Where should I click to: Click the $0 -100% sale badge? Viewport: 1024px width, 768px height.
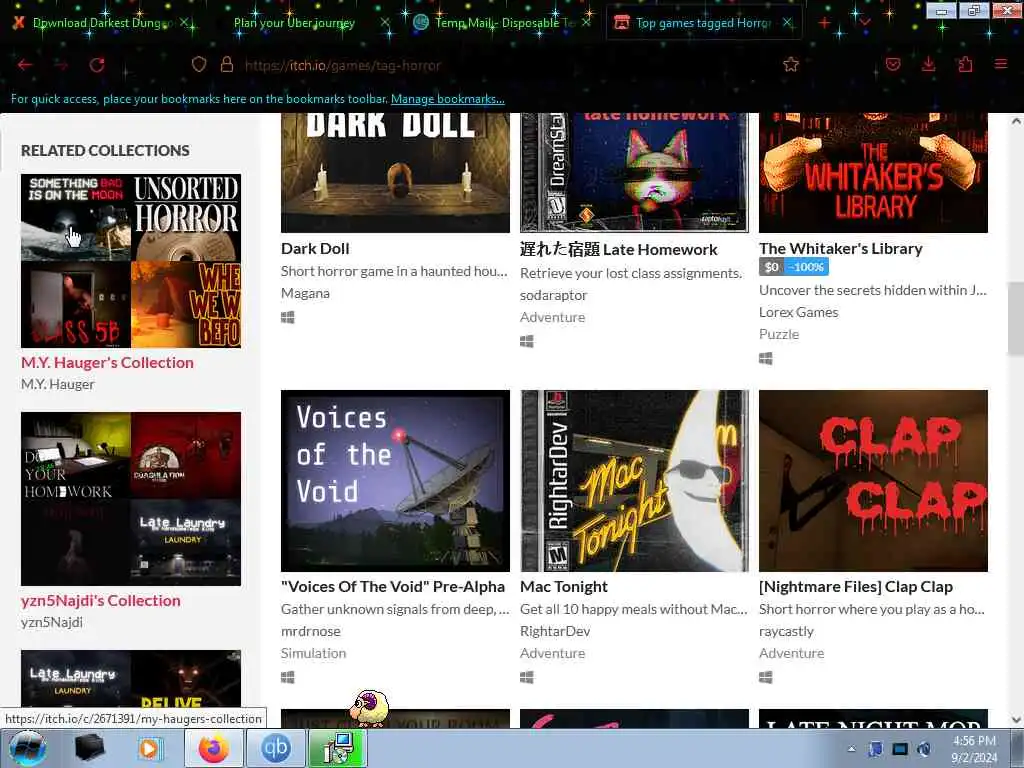pos(793,267)
